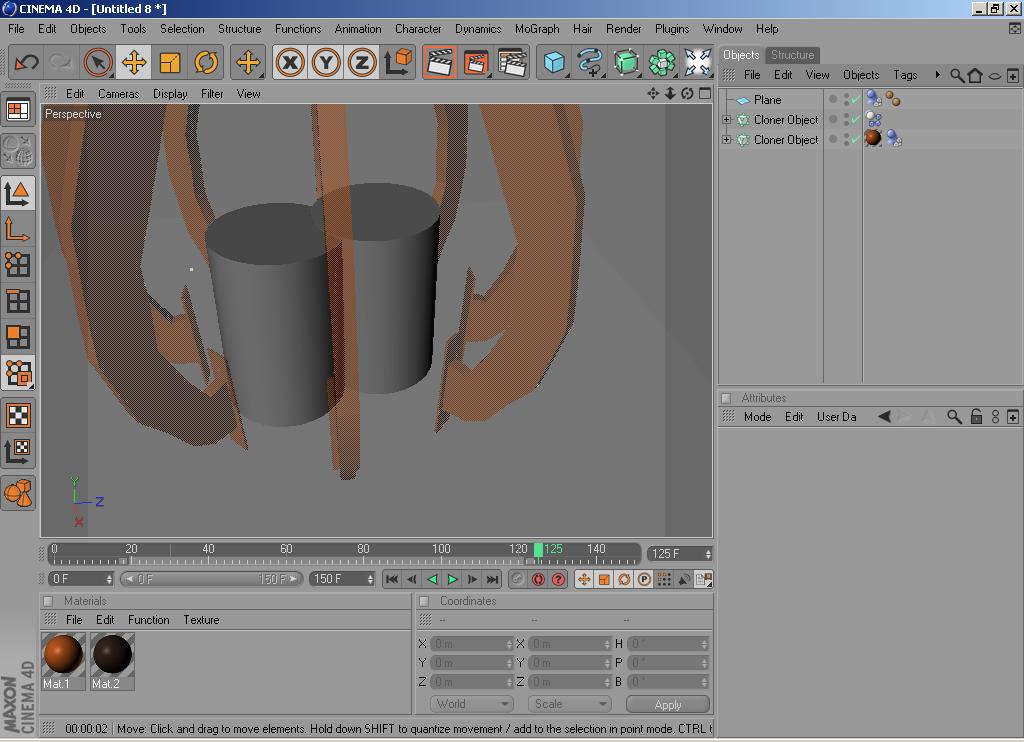
Task: Open the World coordinate dropdown
Action: coord(470,704)
